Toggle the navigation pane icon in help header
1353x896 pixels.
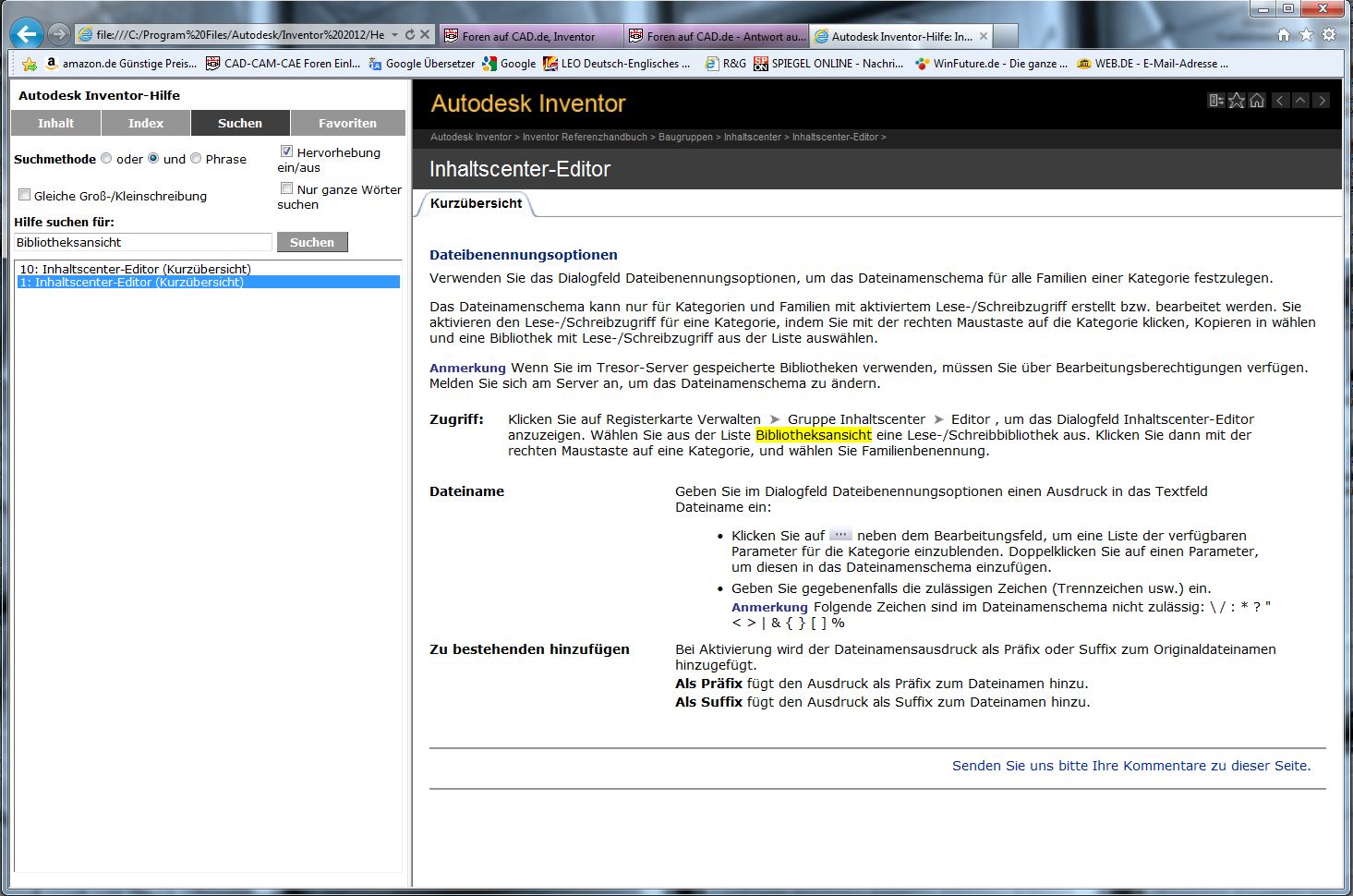click(1216, 101)
